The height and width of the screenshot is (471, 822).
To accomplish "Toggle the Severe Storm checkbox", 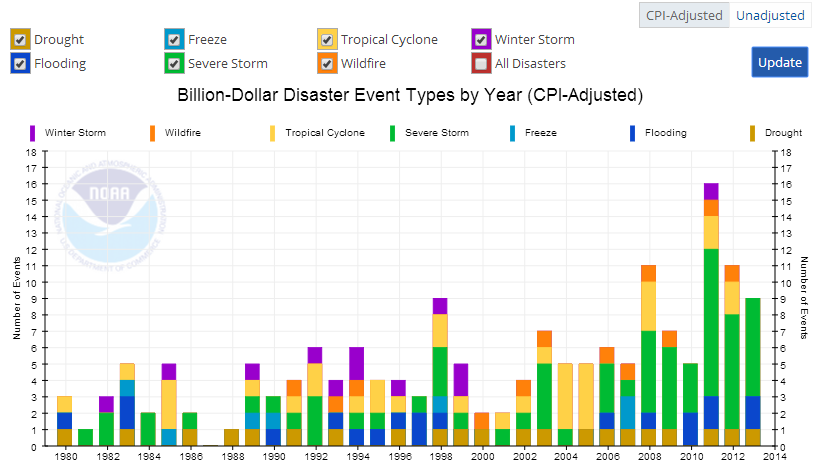I will 174,63.
